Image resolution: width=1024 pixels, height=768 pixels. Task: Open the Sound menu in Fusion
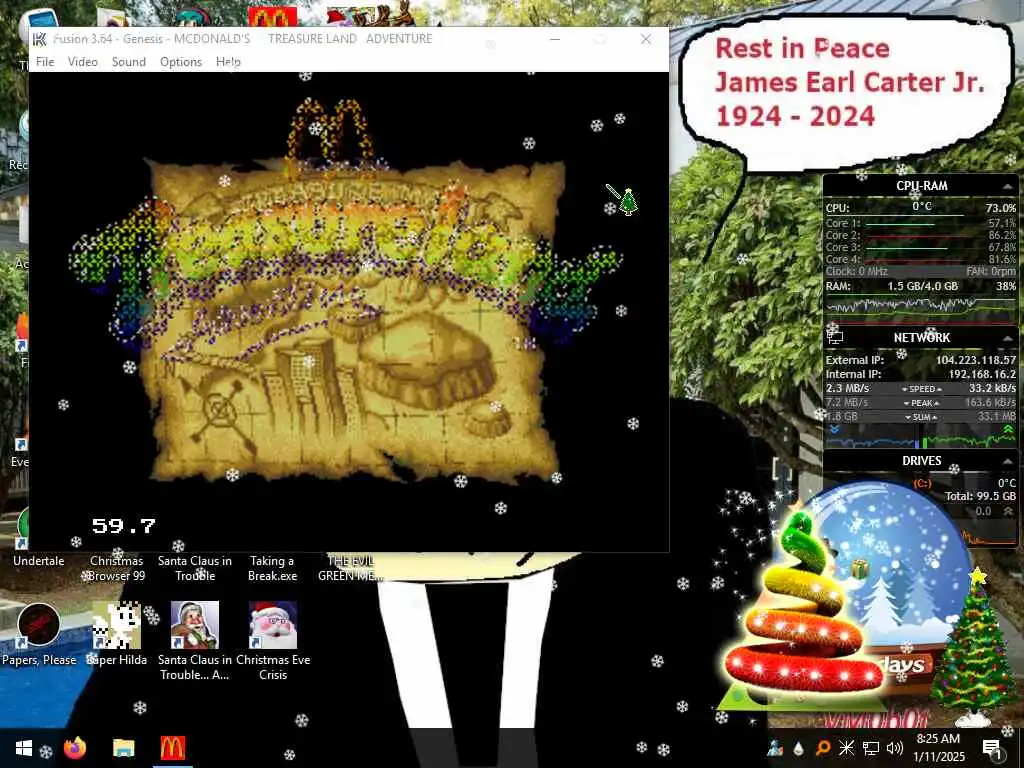coord(129,61)
